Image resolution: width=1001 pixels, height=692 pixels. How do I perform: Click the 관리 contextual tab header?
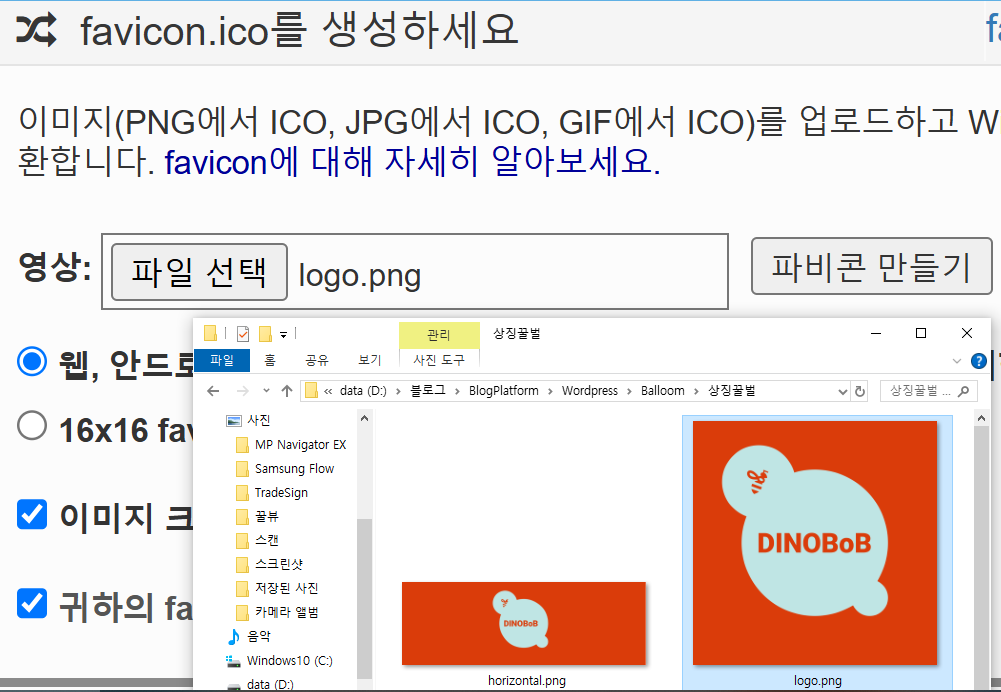coord(439,335)
